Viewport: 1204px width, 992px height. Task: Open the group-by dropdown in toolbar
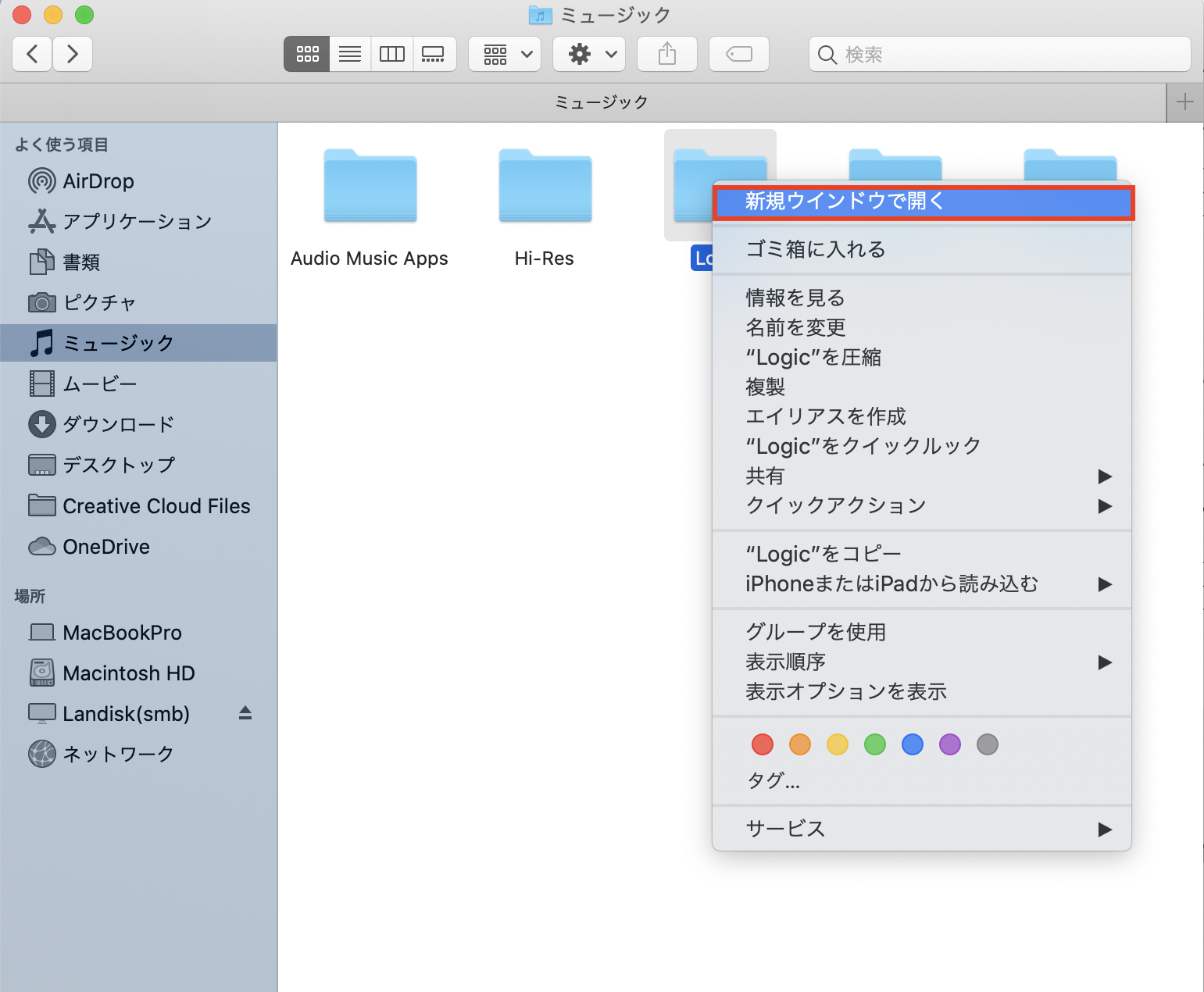point(505,54)
